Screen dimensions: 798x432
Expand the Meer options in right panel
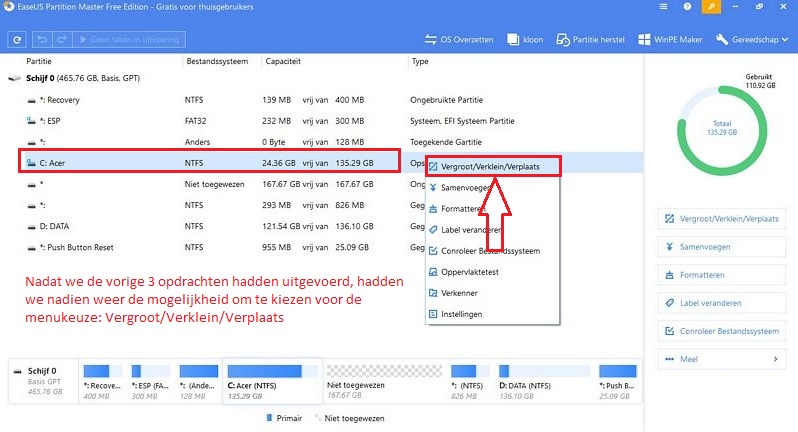click(722, 359)
